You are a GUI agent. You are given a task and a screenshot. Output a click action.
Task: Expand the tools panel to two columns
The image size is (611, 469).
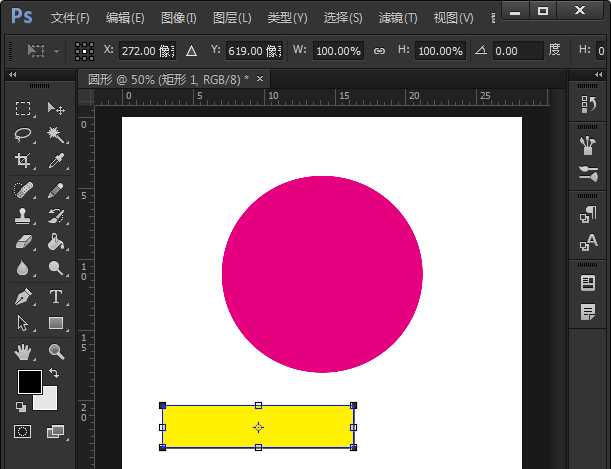pos(12,75)
